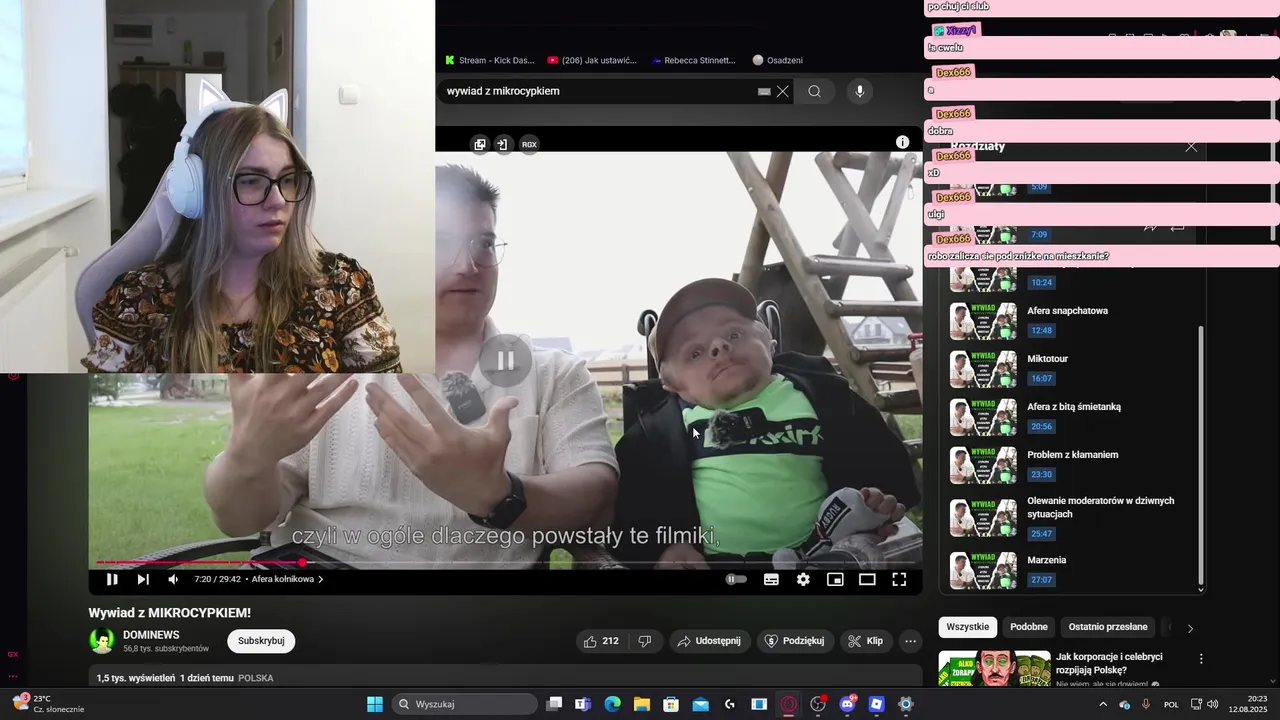Click the RGX overlay button
The width and height of the screenshot is (1280, 720).
(529, 144)
